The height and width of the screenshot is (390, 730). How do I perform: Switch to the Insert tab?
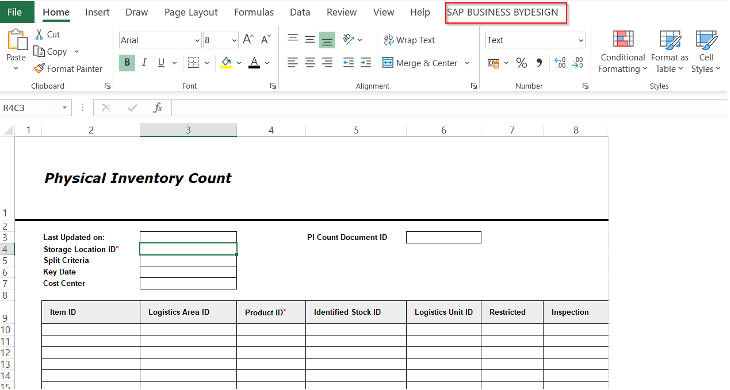point(97,12)
